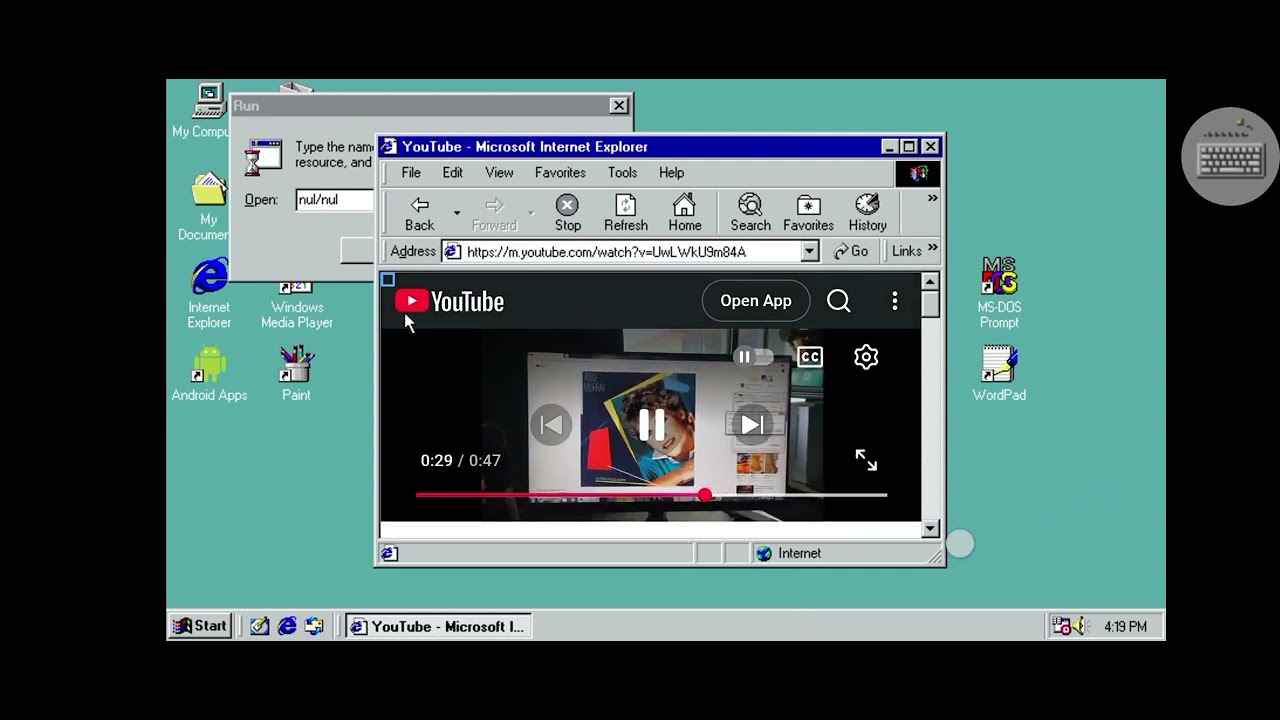Click the Show Desktop quick launch icon
Viewport: 1280px width, 720px height.
click(260, 626)
